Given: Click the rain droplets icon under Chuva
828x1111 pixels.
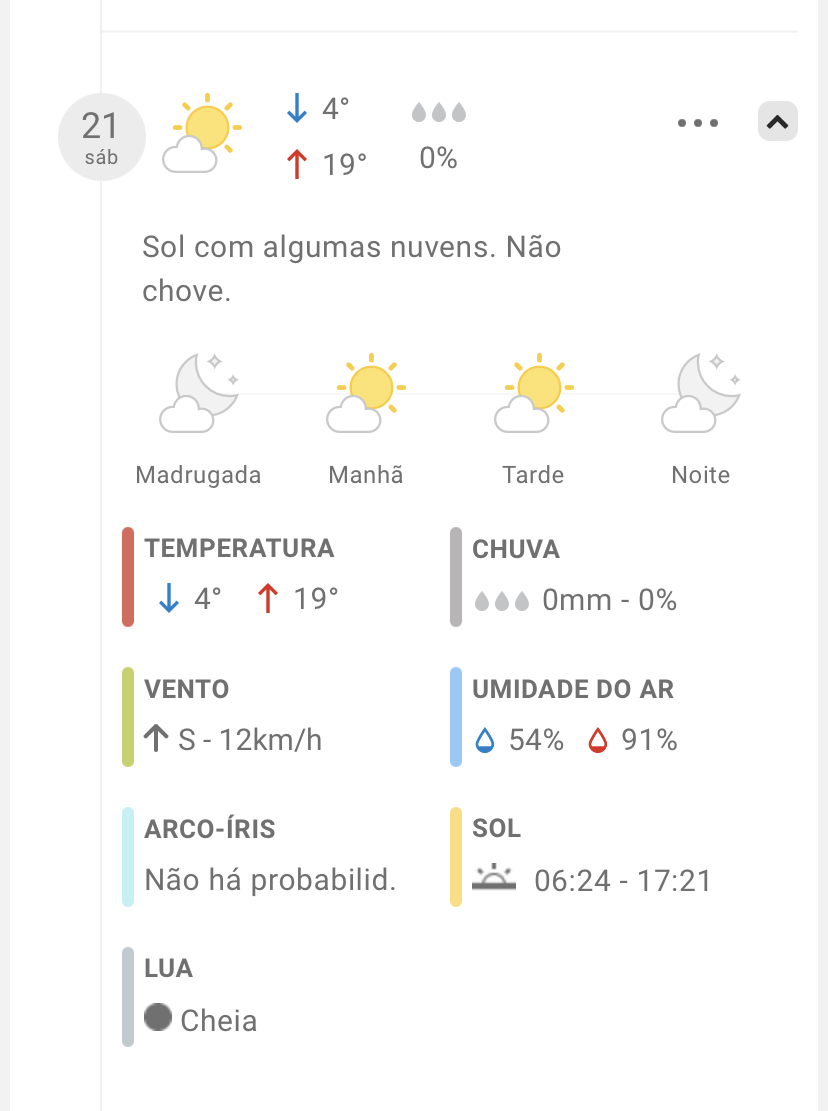Looking at the screenshot, I should (501, 600).
